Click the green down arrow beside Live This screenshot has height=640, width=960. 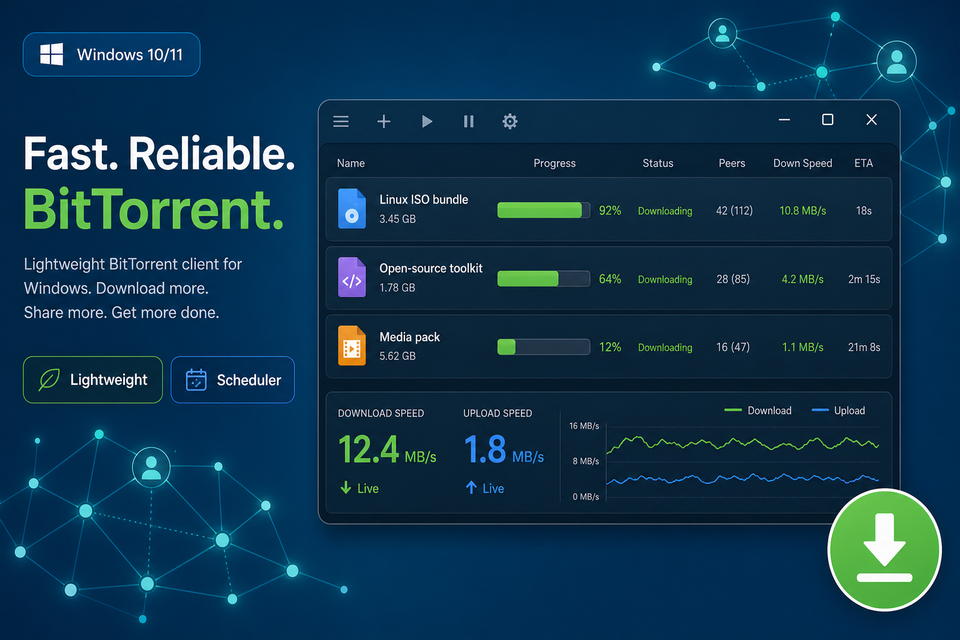pyautogui.click(x=345, y=488)
